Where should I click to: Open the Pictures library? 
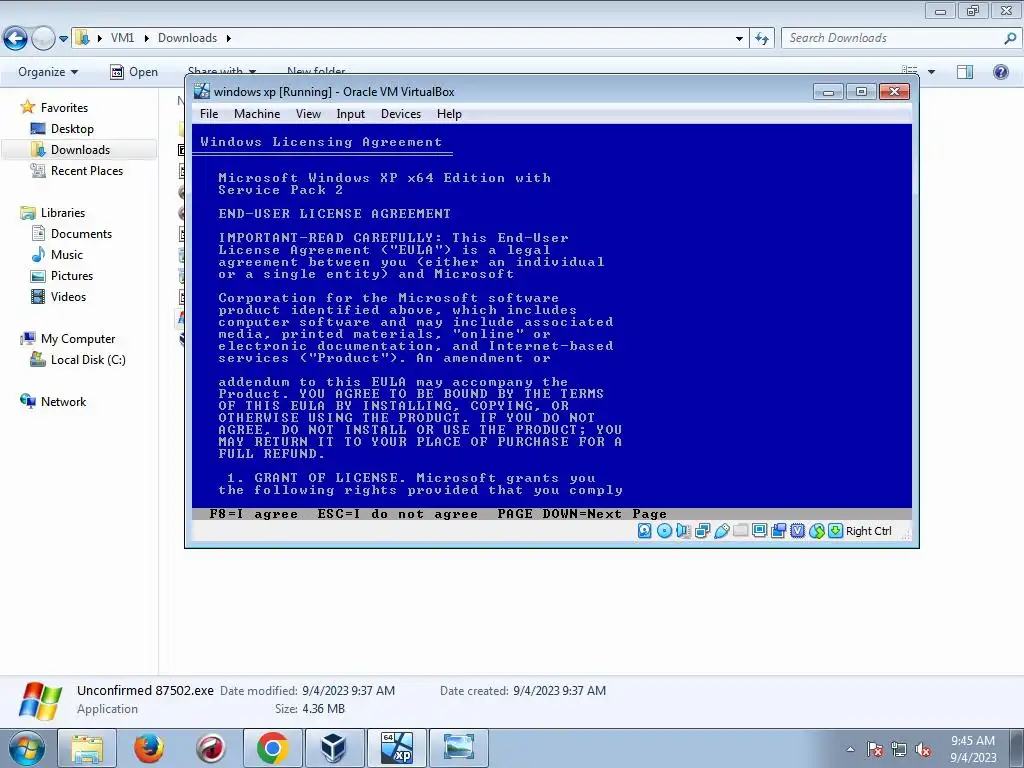coord(72,276)
